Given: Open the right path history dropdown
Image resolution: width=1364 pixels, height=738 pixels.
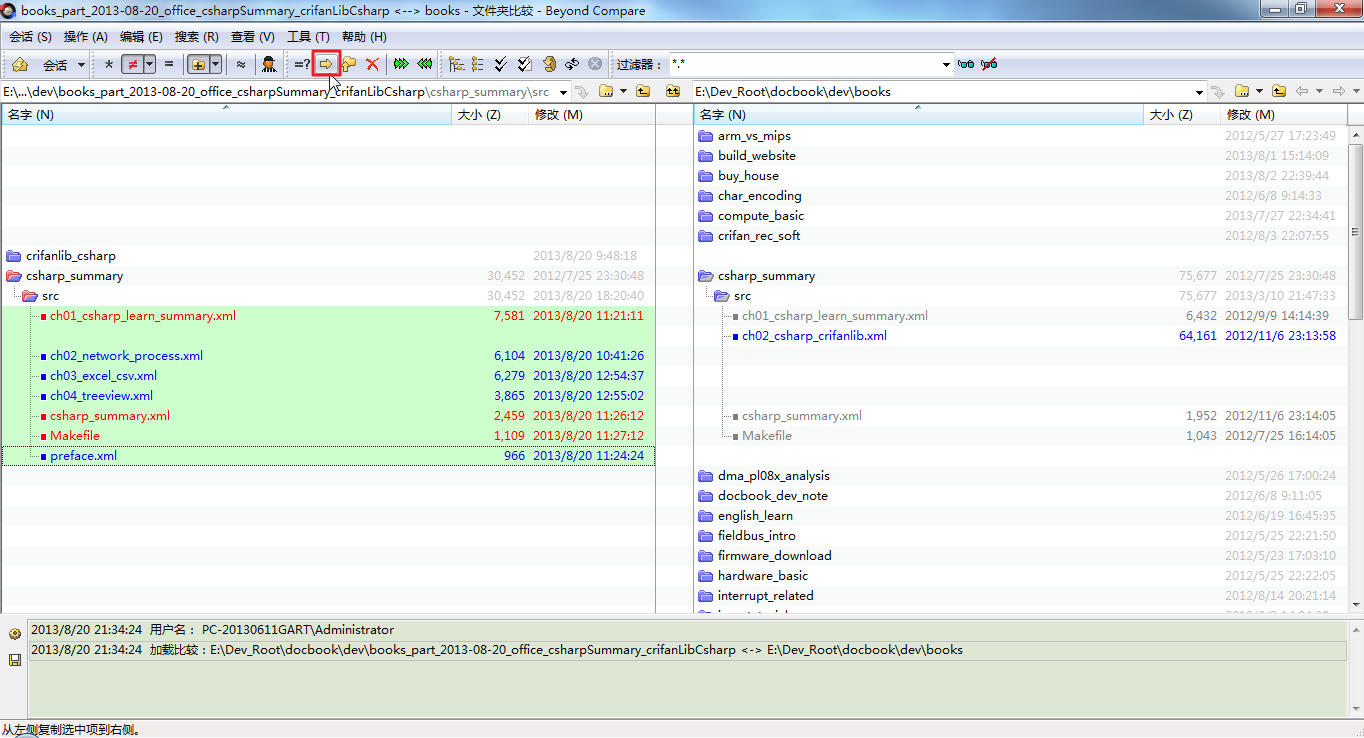Looking at the screenshot, I should click(x=1199, y=92).
